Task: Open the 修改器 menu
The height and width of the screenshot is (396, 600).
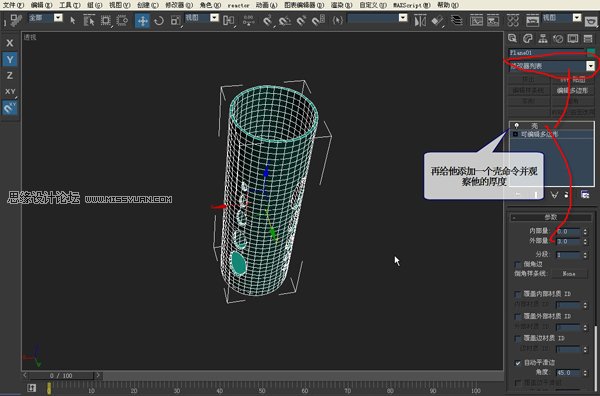Action: pyautogui.click(x=179, y=5)
